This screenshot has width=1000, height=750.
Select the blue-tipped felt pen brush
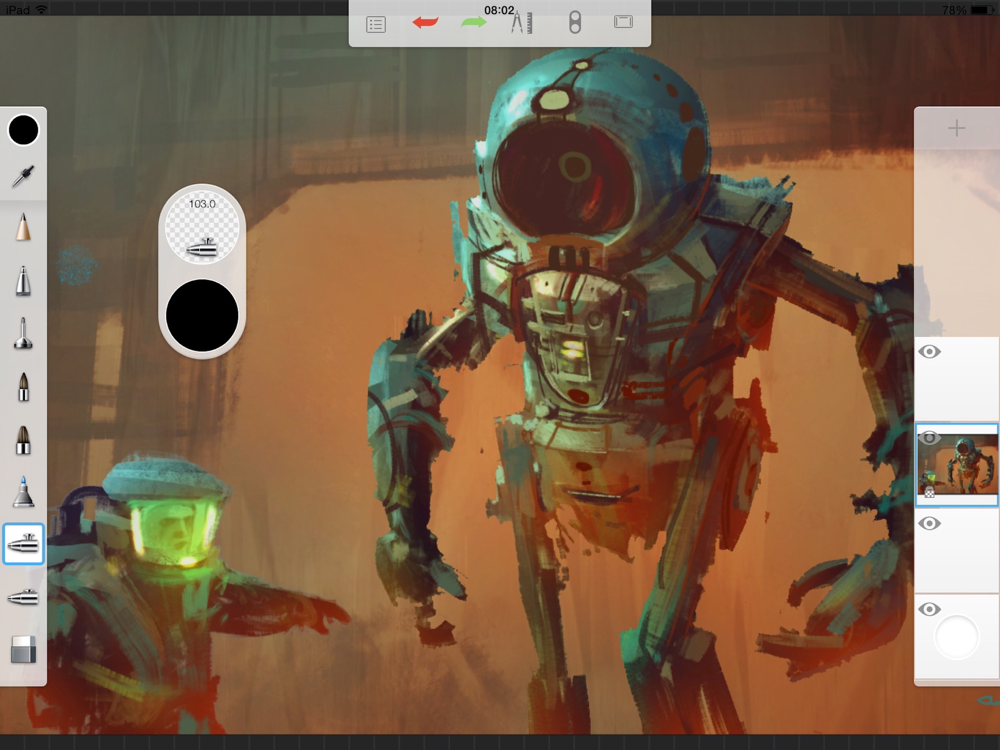[x=23, y=492]
